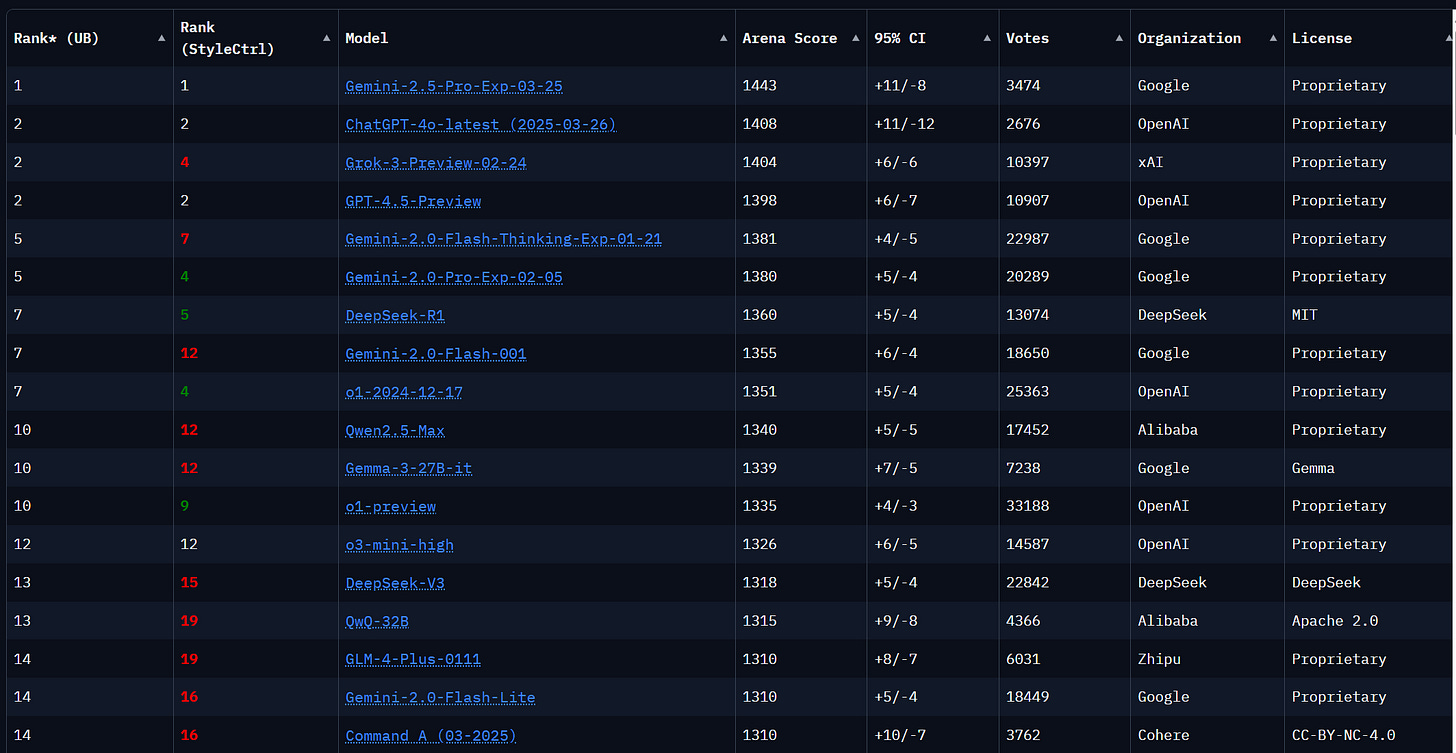Viewport: 1456px width, 753px height.
Task: Click the License column header
Action: (x=1322, y=38)
